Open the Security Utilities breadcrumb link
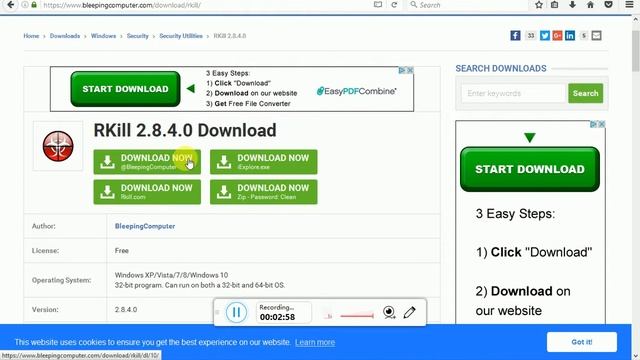The width and height of the screenshot is (640, 360). pyautogui.click(x=181, y=36)
